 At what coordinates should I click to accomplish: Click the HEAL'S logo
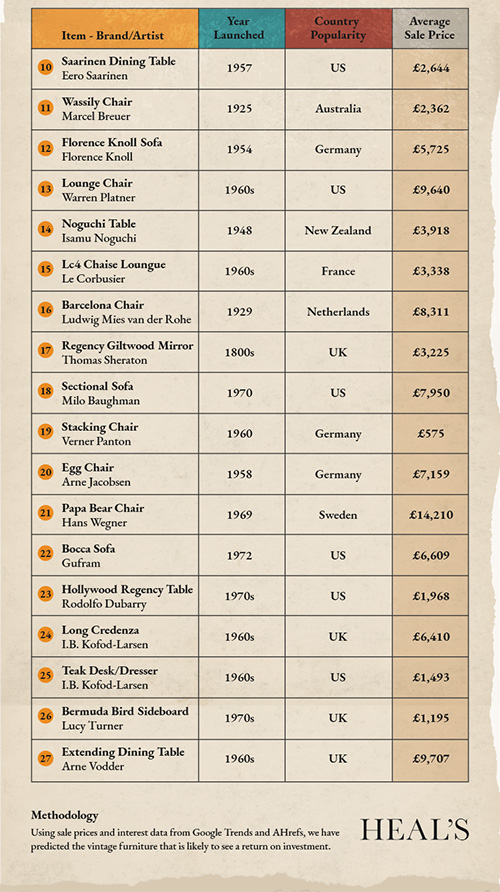pyautogui.click(x=415, y=830)
